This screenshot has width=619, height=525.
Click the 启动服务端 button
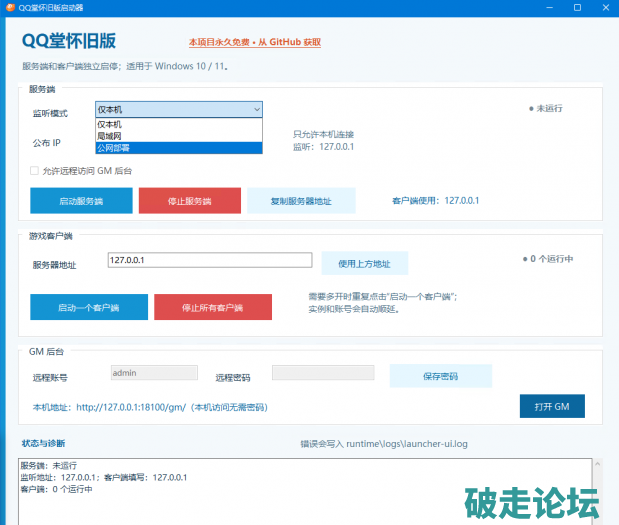click(x=81, y=201)
